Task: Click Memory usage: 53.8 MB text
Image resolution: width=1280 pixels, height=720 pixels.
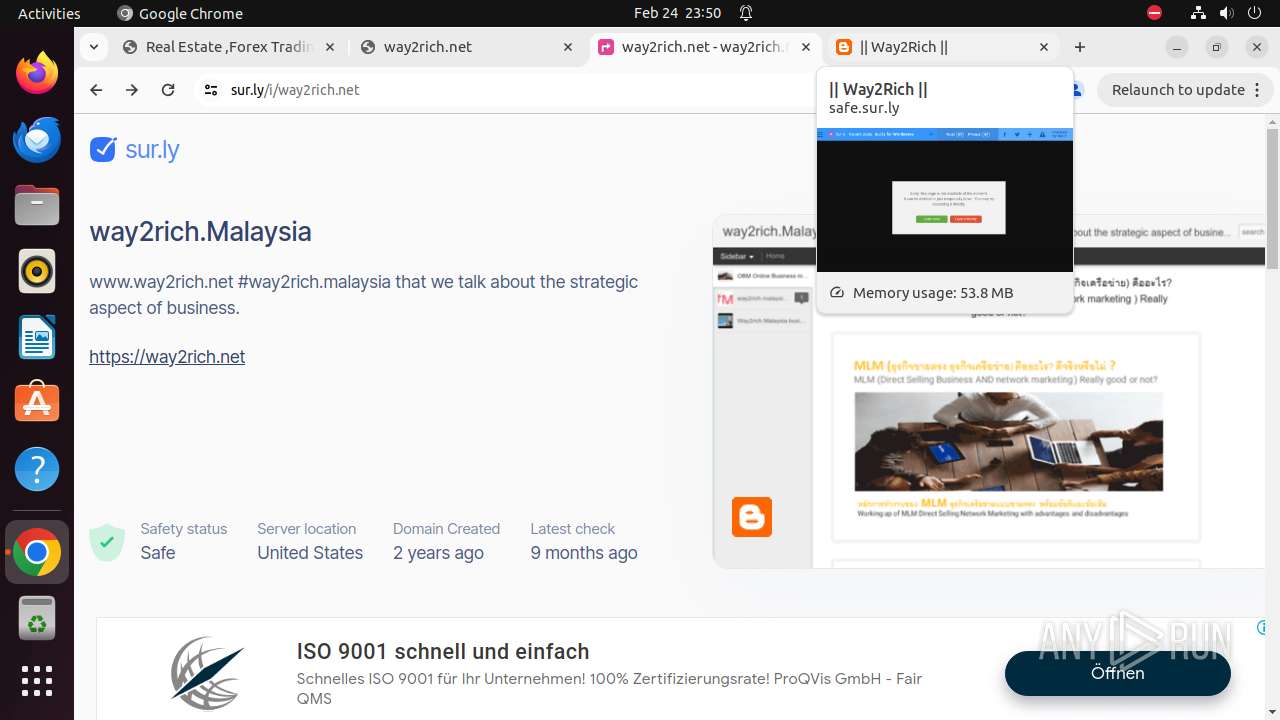Action: [933, 293]
